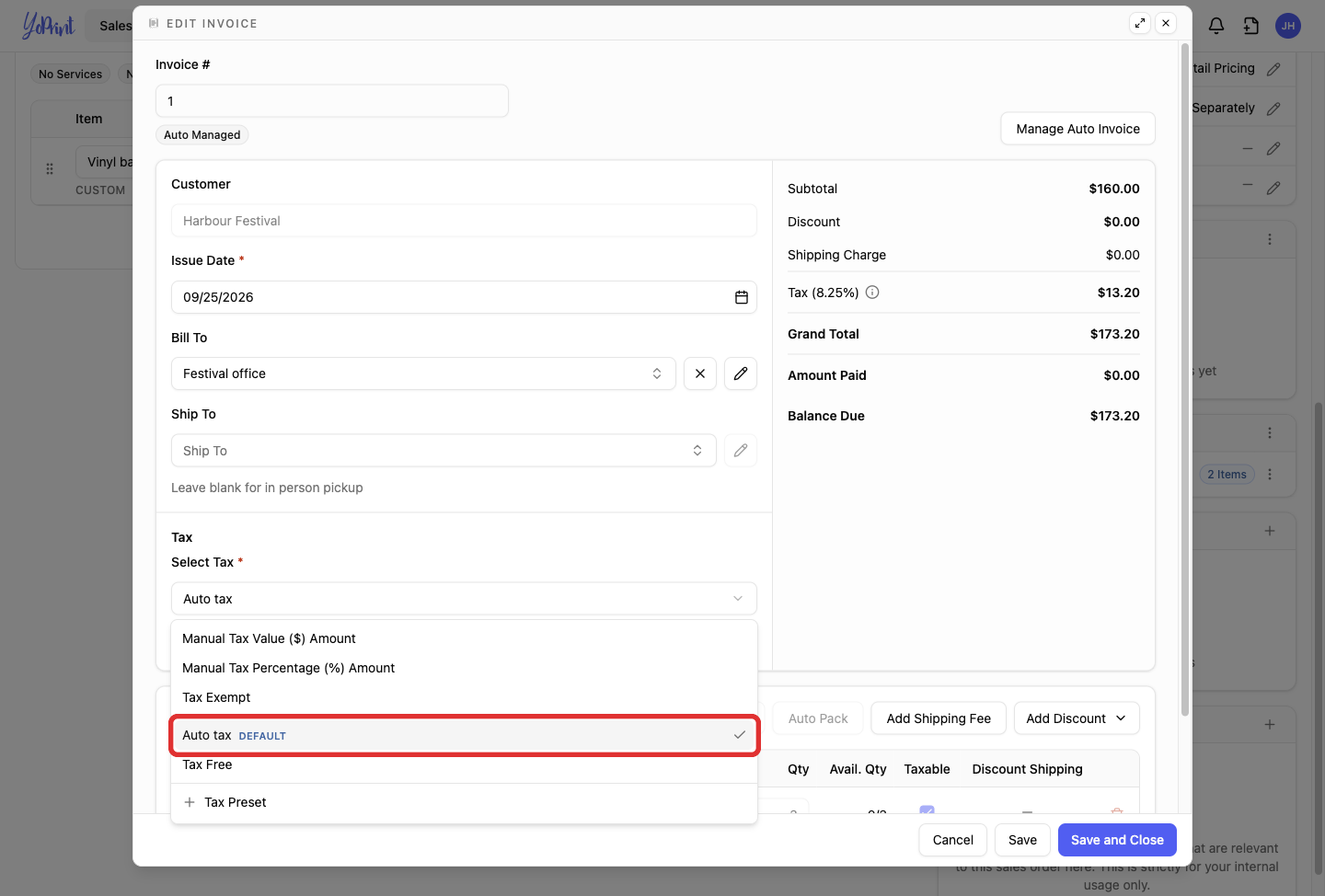The height and width of the screenshot is (896, 1325).
Task: Cancel the invoice edits
Action: pyautogui.click(x=953, y=840)
